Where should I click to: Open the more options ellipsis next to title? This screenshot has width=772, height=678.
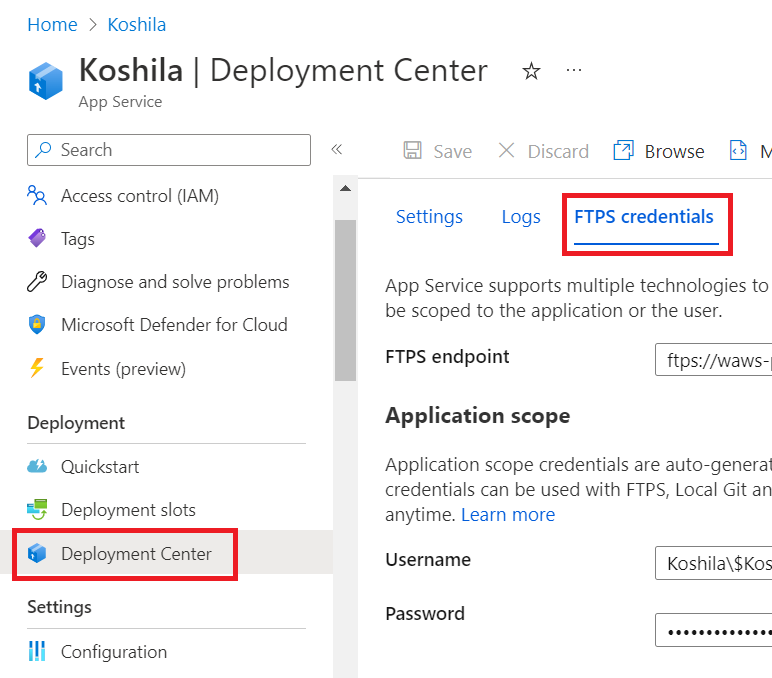574,70
